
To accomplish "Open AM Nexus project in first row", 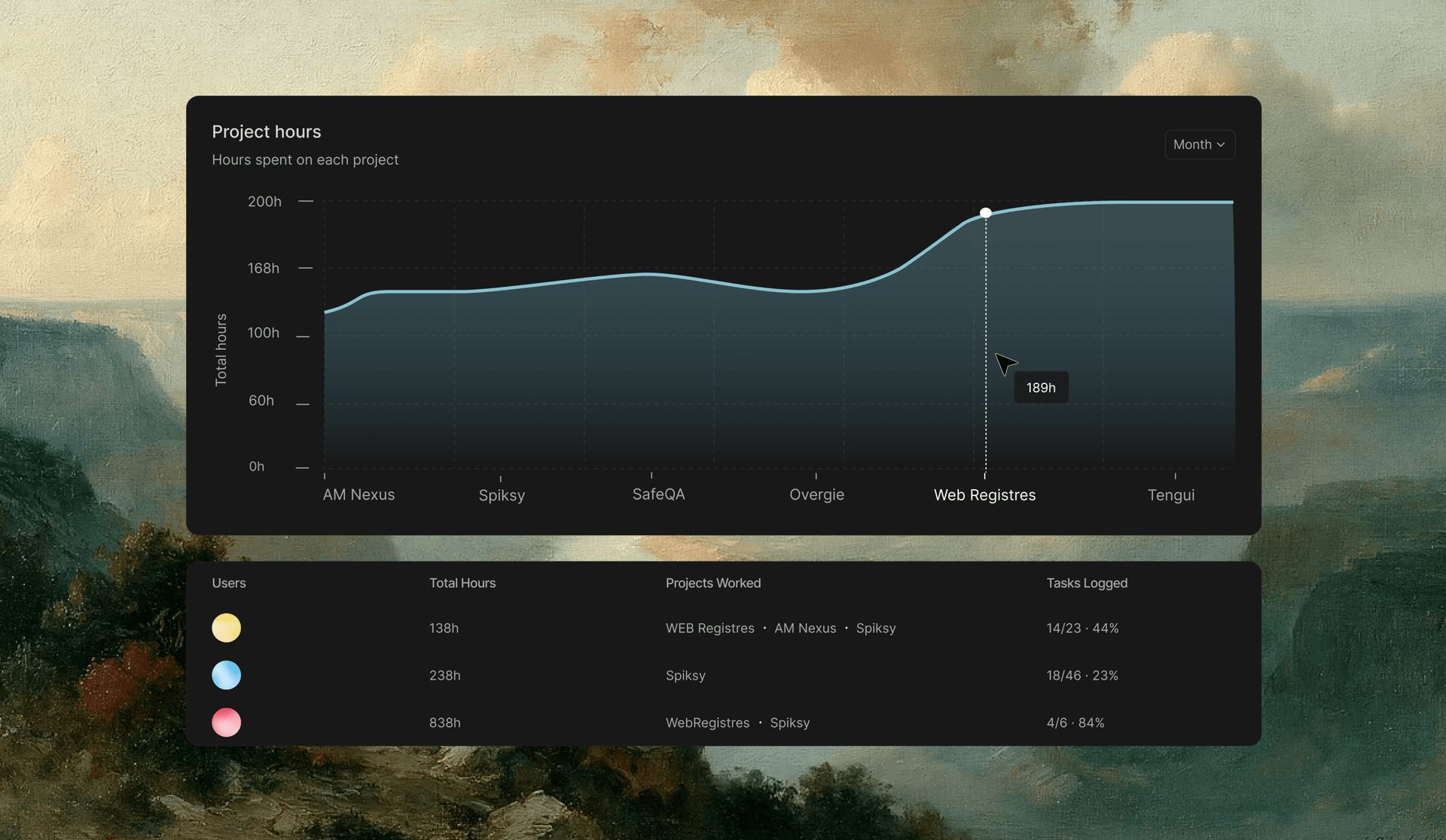I will click(x=805, y=628).
